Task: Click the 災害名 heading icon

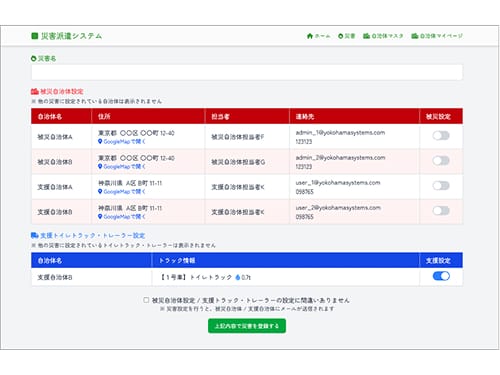Action: tap(33, 58)
